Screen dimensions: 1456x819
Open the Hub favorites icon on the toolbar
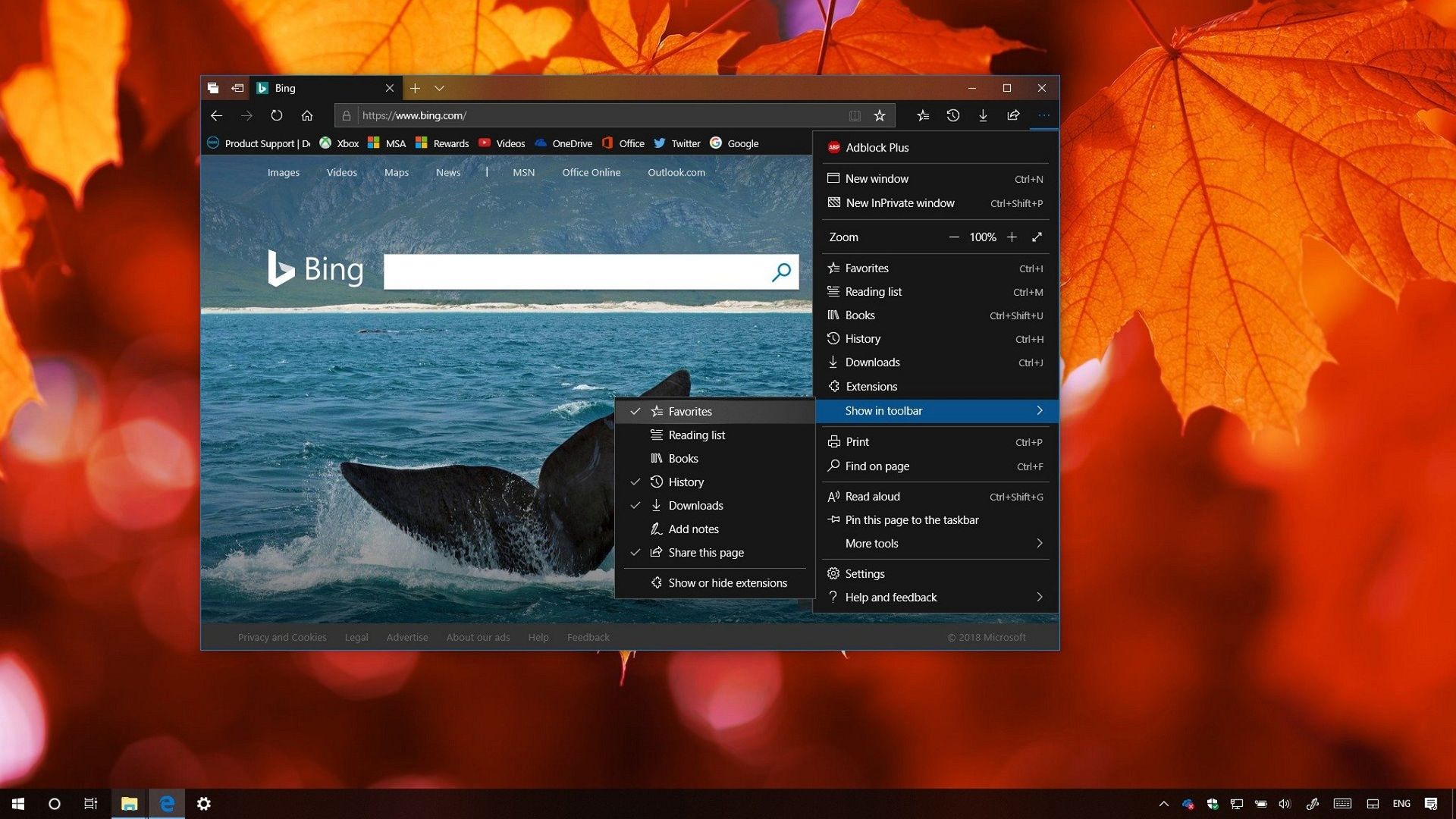point(924,115)
